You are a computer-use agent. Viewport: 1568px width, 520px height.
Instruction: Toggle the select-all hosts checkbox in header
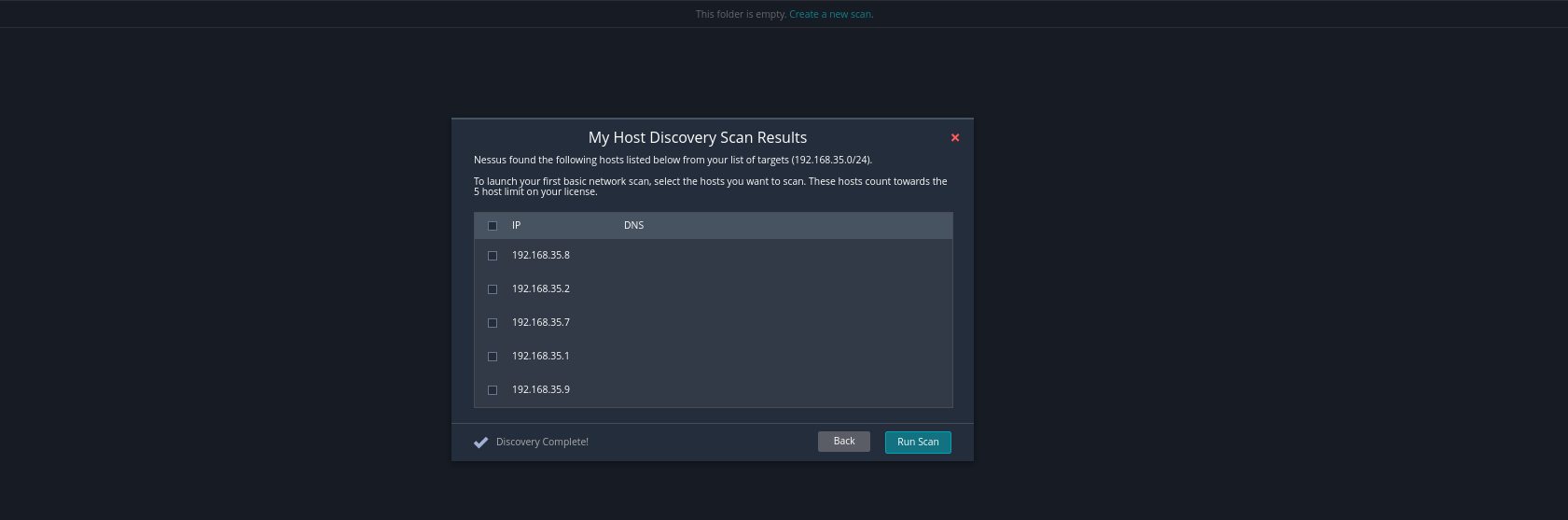(x=493, y=226)
